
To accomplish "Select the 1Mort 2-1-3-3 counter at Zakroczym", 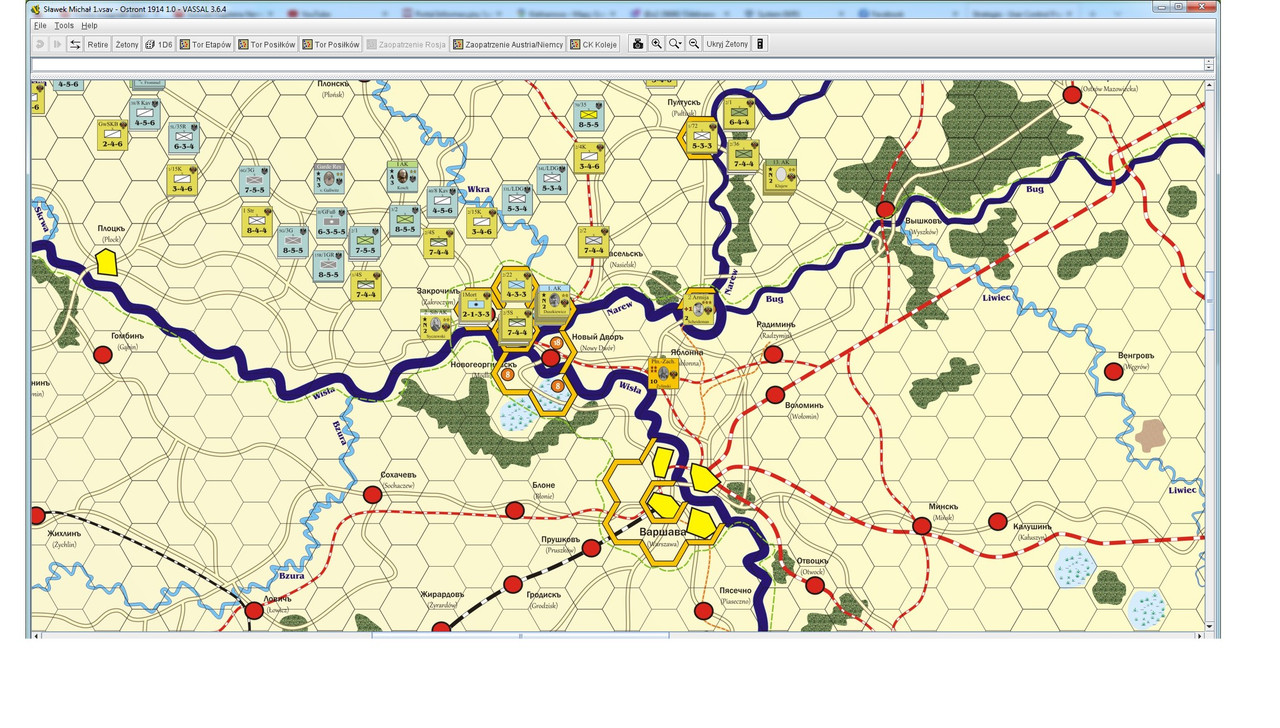I will click(476, 306).
